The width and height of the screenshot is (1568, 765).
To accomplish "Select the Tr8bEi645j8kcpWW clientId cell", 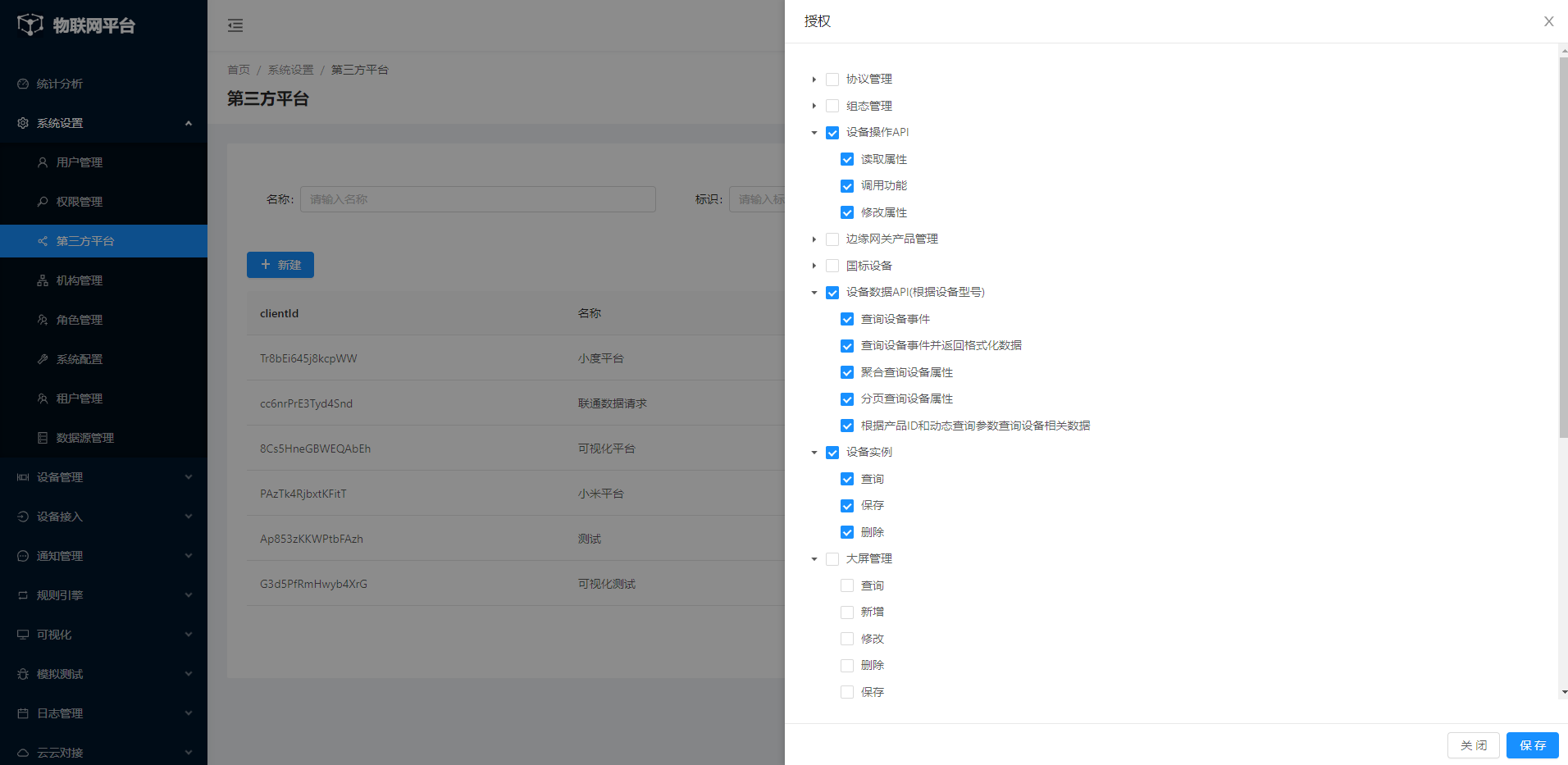I will coord(308,358).
